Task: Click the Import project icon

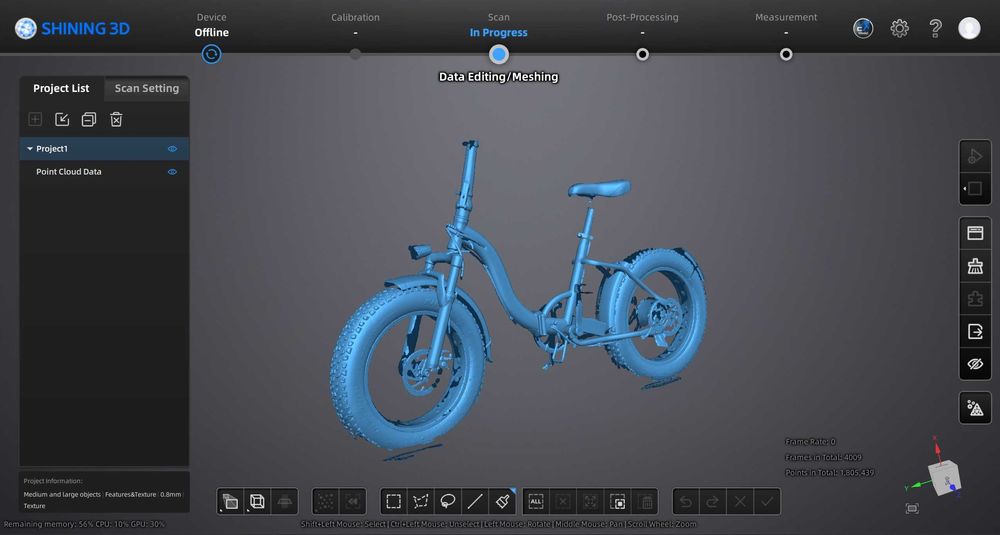Action: pyautogui.click(x=62, y=119)
